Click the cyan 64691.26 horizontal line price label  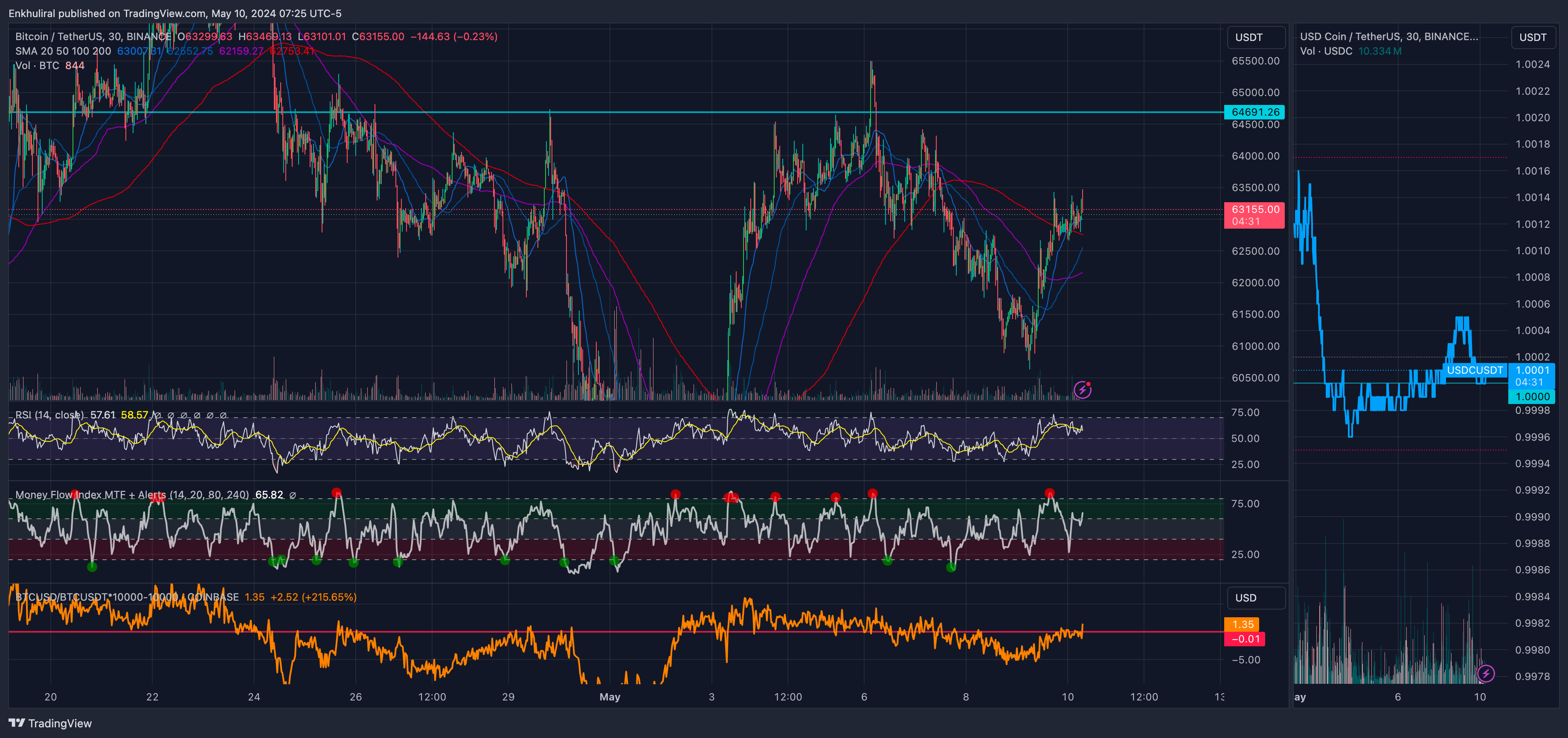click(1254, 112)
